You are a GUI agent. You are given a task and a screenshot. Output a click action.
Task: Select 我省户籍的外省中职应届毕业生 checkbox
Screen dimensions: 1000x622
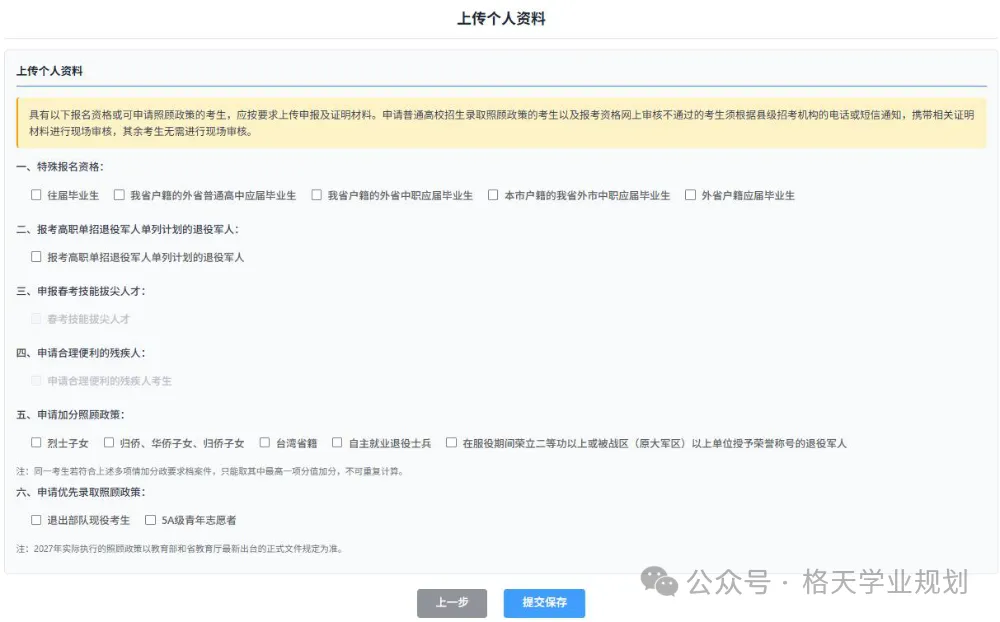(316, 195)
